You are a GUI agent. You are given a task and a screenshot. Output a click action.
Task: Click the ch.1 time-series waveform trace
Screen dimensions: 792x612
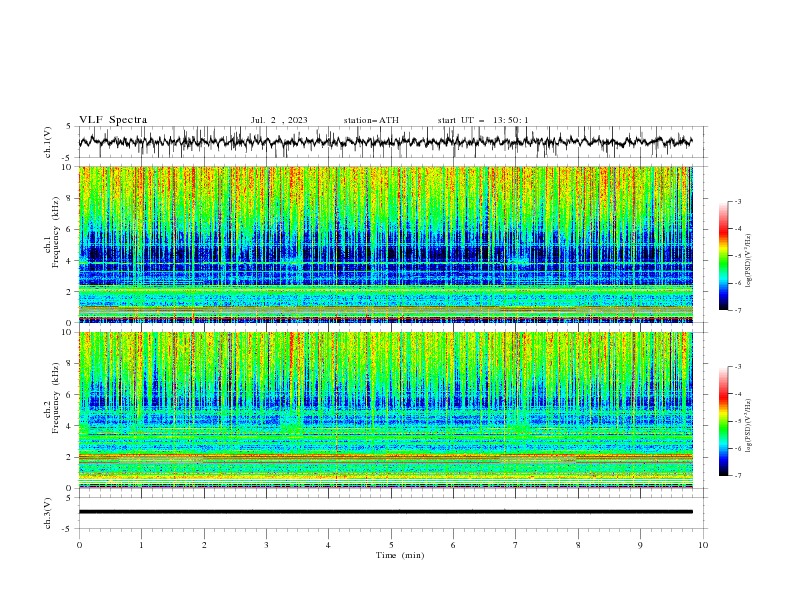pyautogui.click(x=385, y=142)
